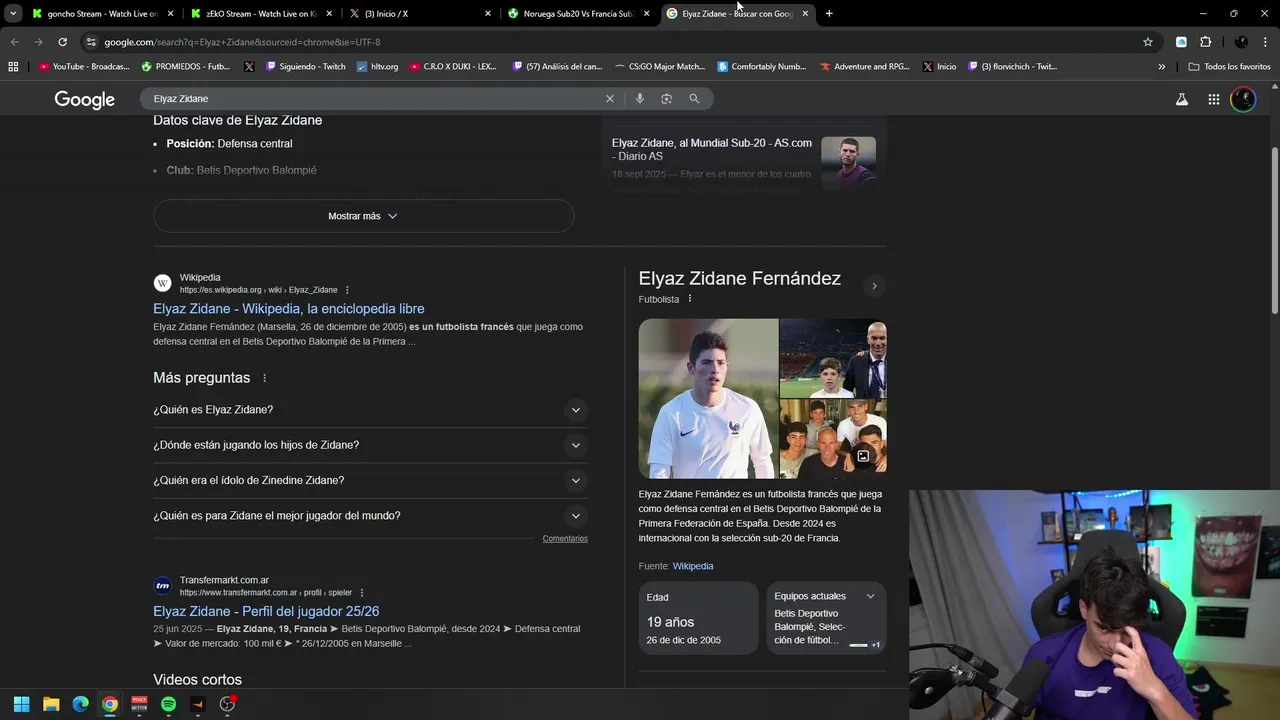Open File Explorer from the taskbar
Viewport: 1280px width, 720px height.
coord(51,704)
